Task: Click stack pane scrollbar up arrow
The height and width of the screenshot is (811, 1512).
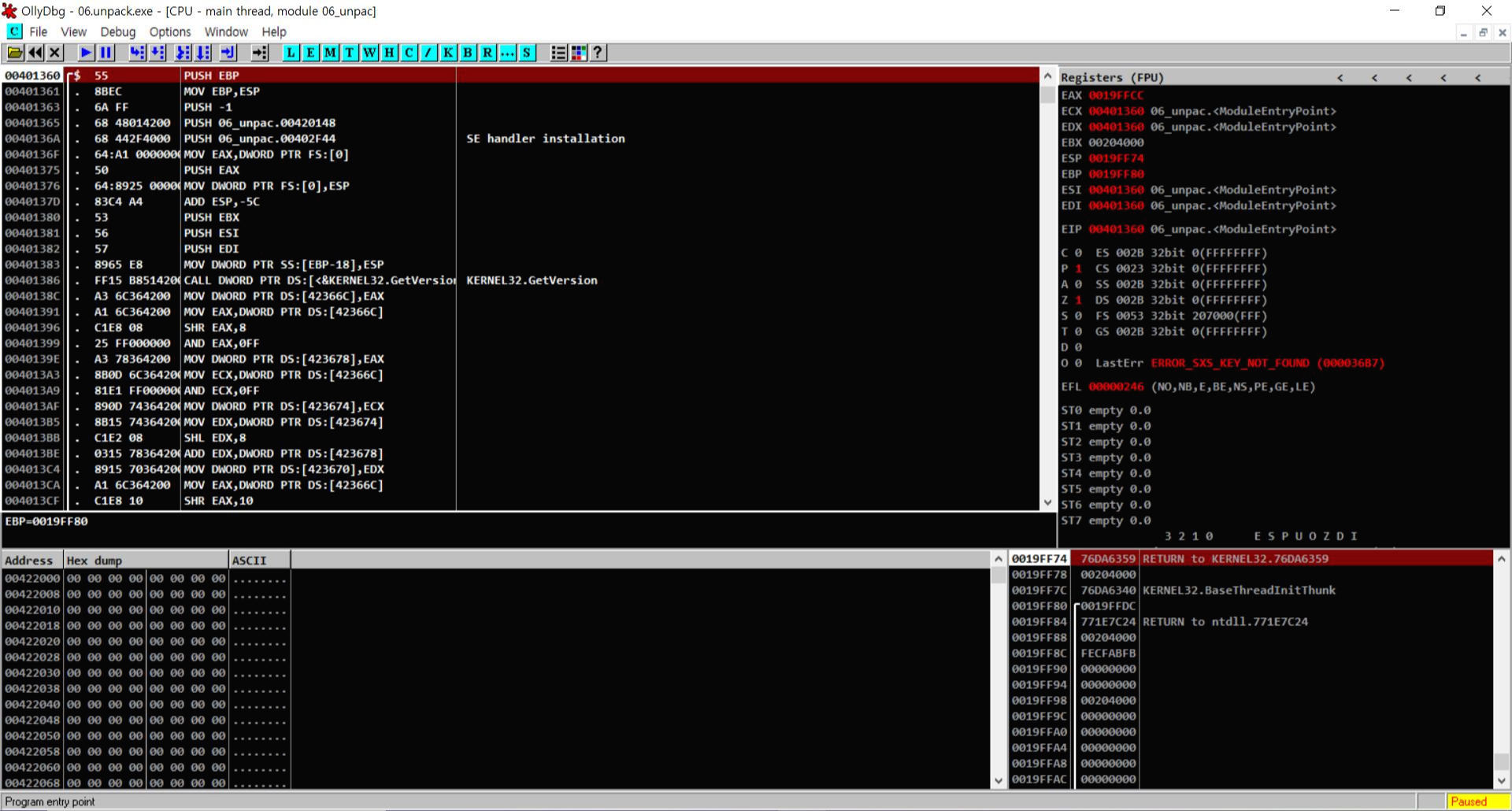Action: 1501,559
